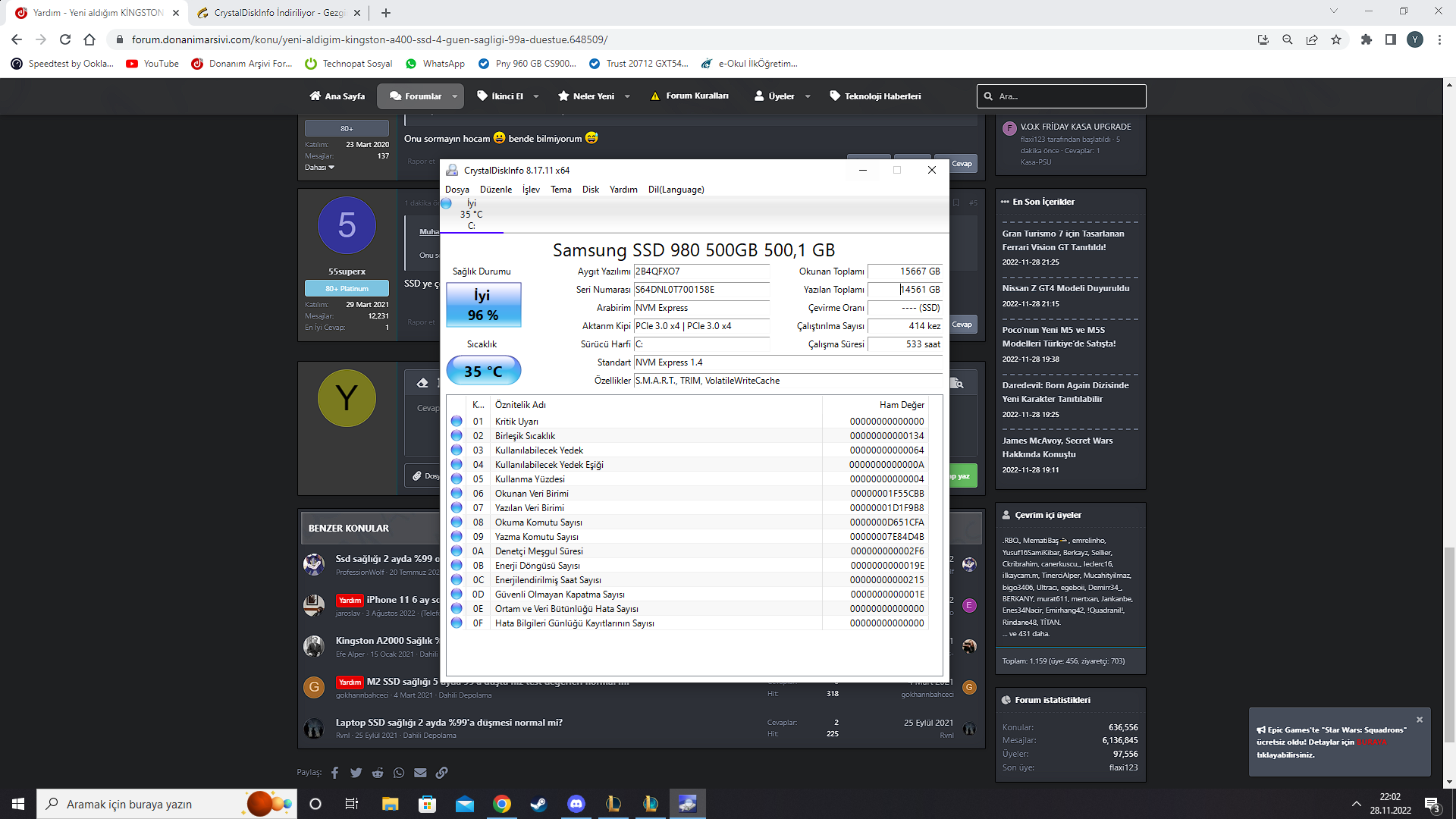Viewport: 1456px width, 819px height.
Task: Click the Seri Numarası field value
Action: coord(701,290)
